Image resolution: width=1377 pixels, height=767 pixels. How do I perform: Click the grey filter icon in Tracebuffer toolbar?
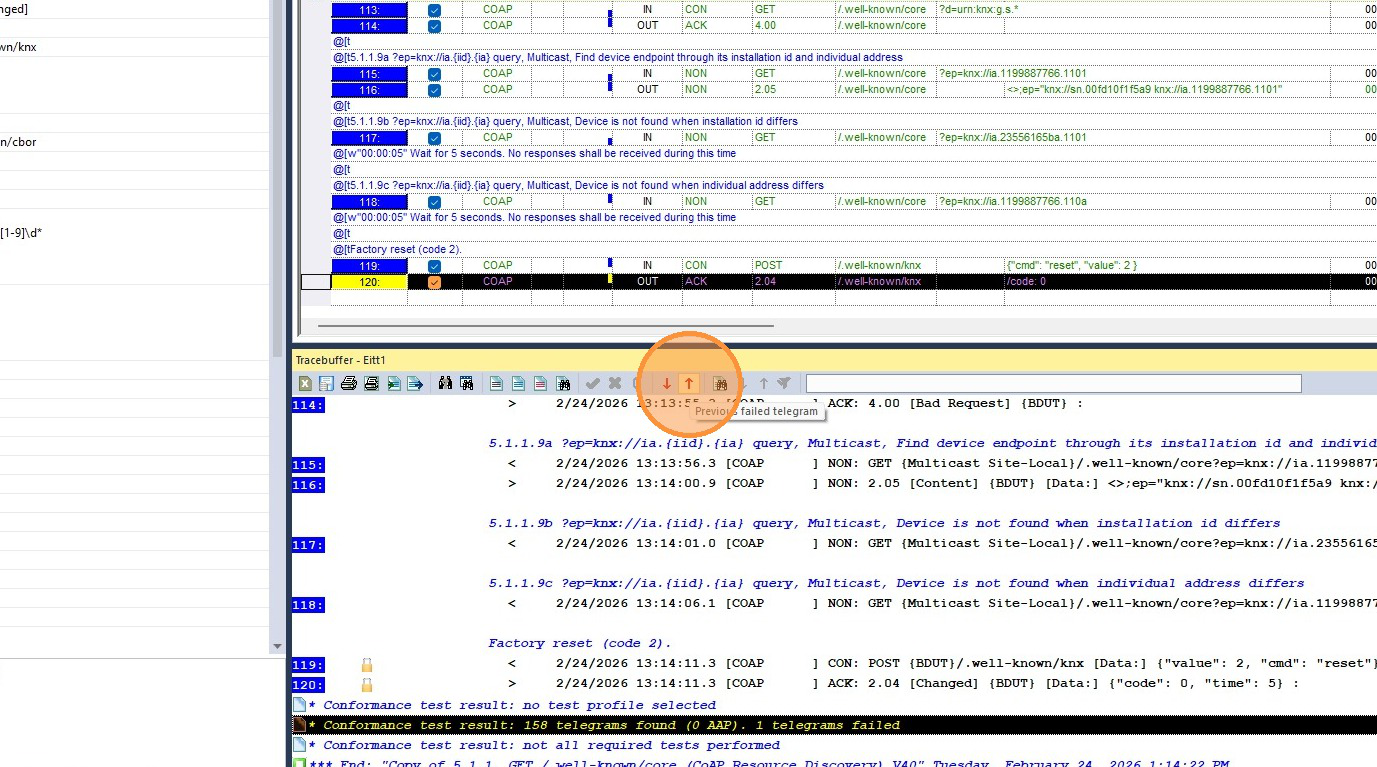coord(784,383)
